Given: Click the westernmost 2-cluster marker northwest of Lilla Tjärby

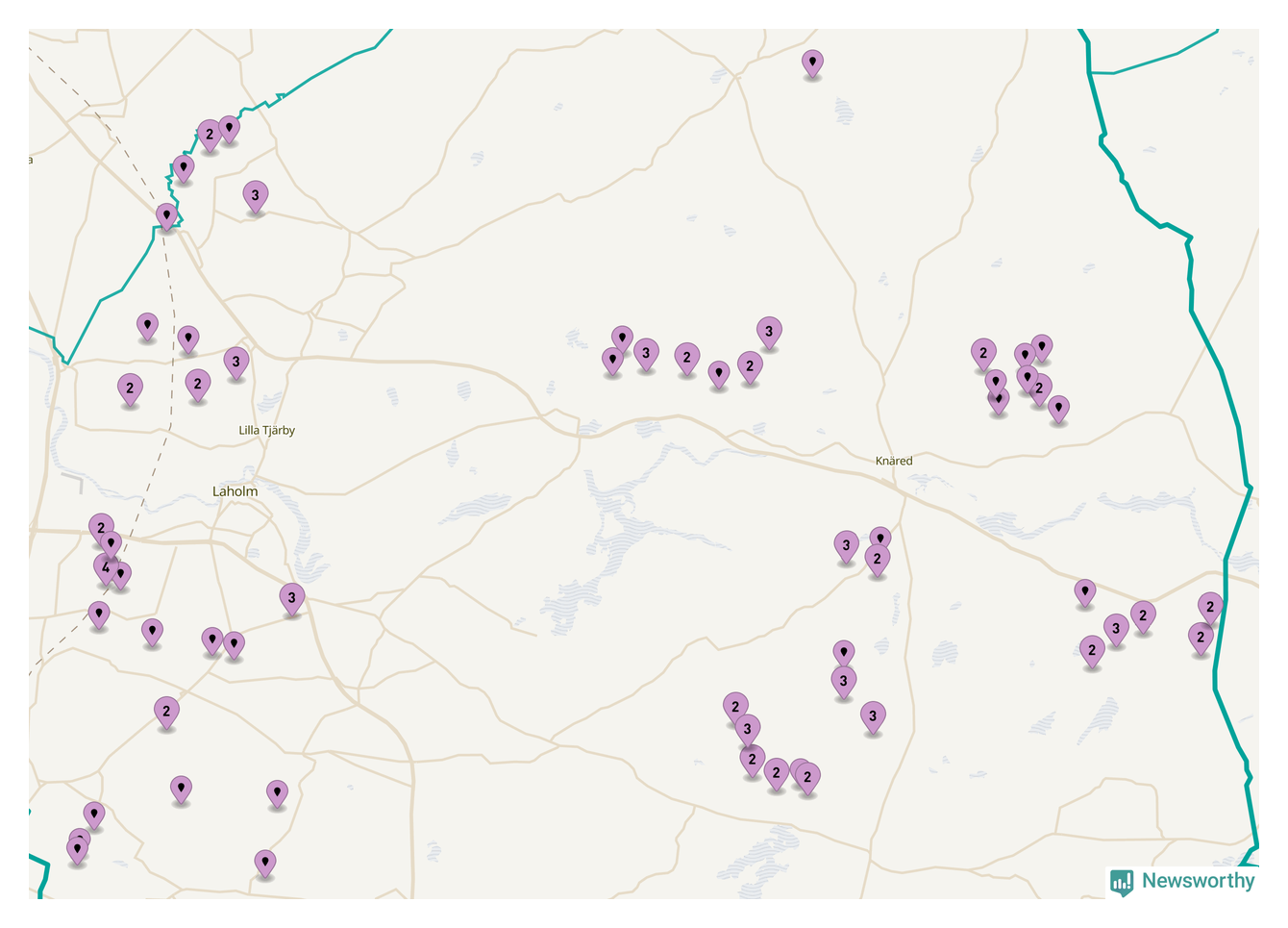Looking at the screenshot, I should point(130,389).
